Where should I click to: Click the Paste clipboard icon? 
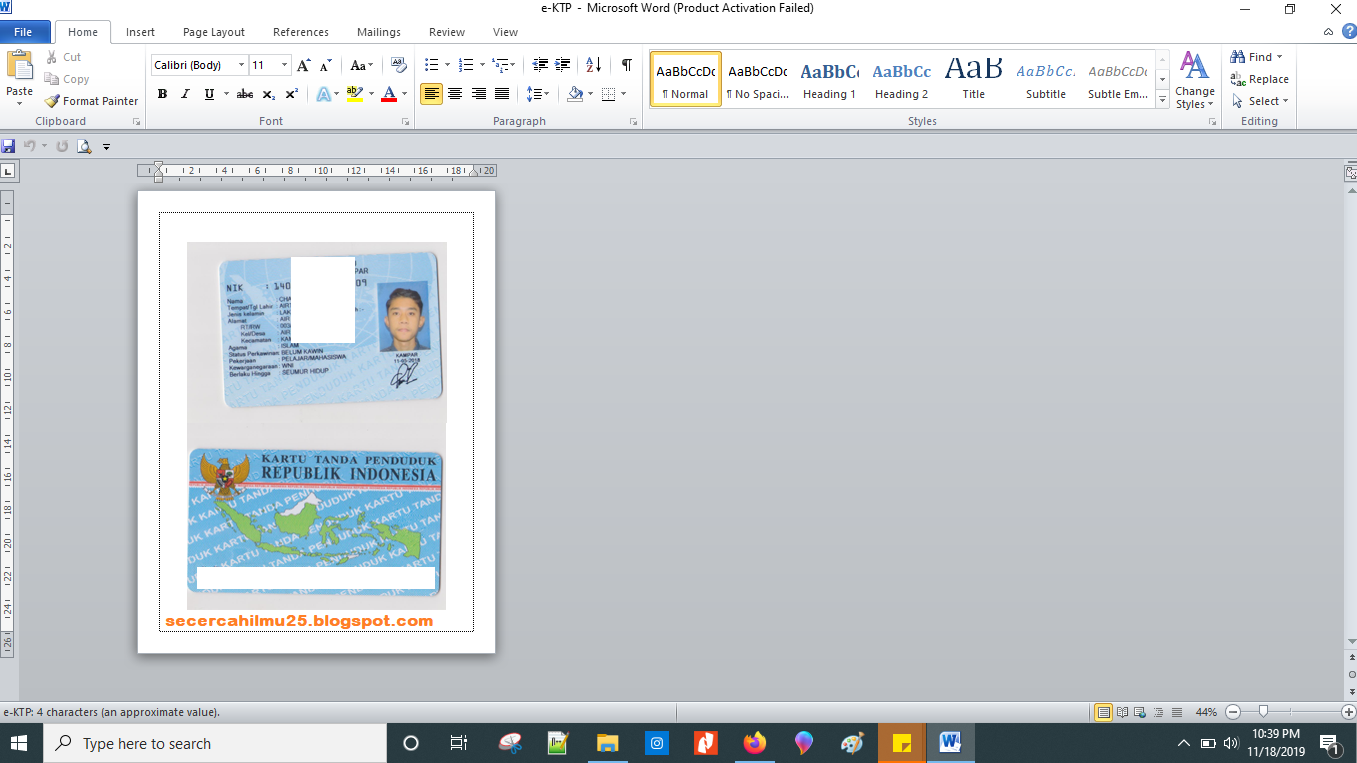pos(20,66)
